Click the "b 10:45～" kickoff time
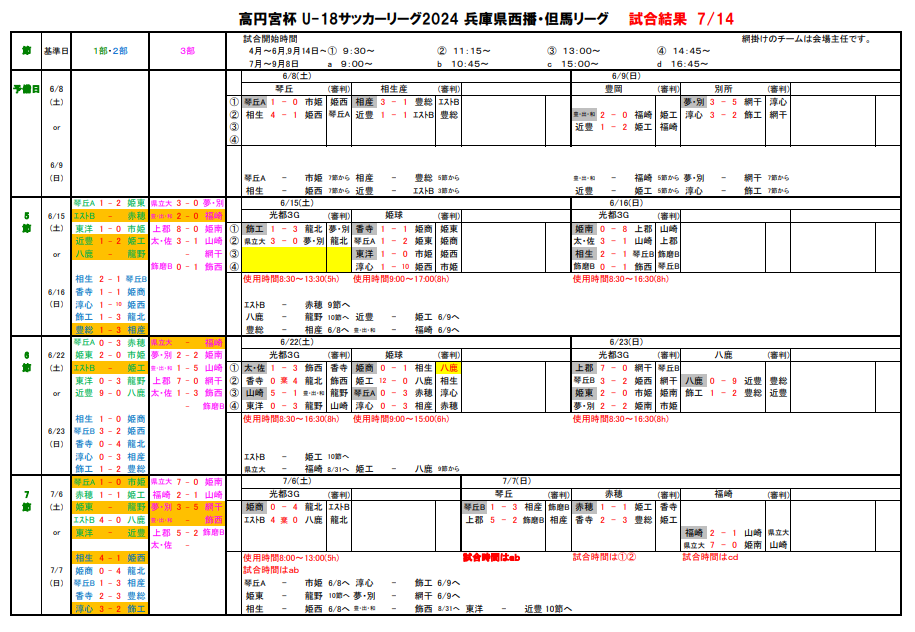The width and height of the screenshot is (915, 632). tap(463, 64)
